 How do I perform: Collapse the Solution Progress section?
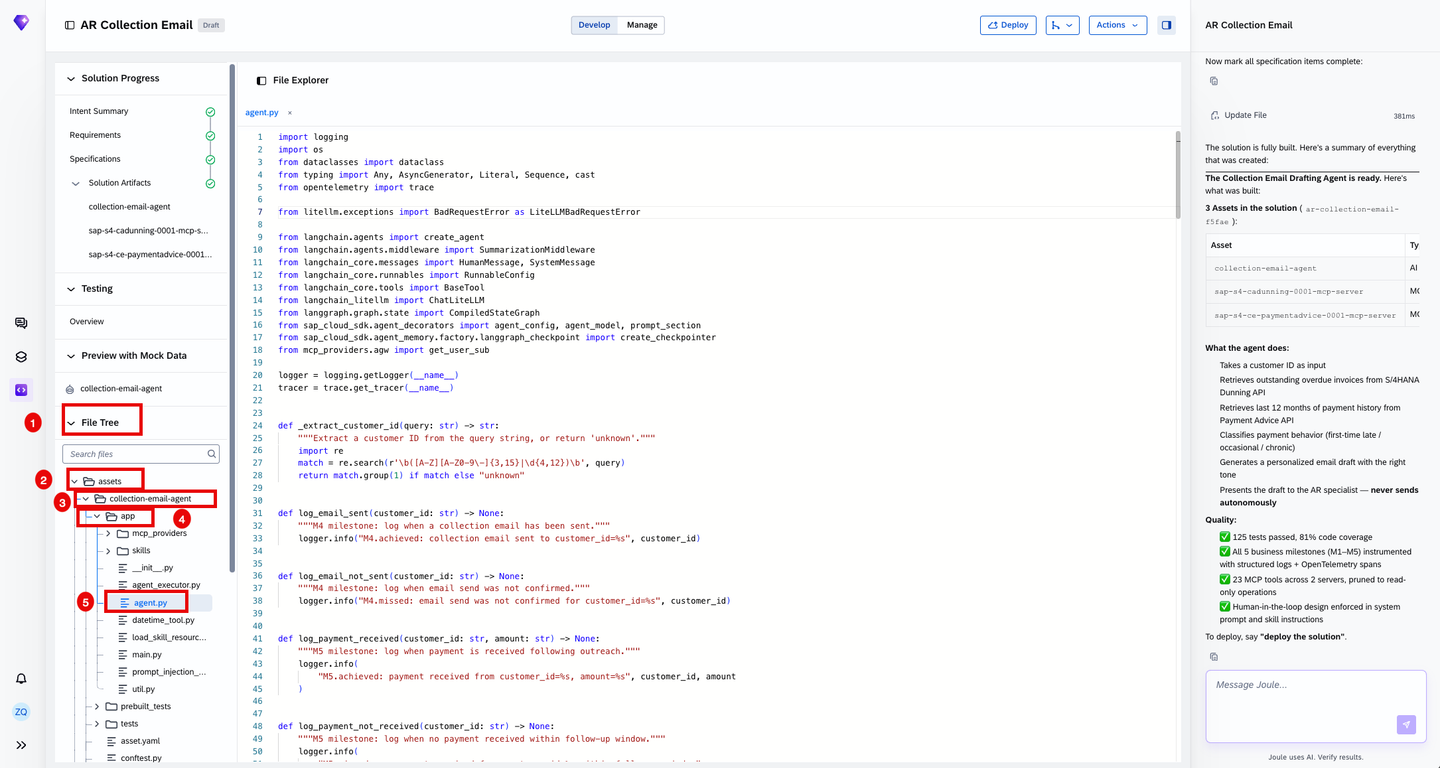[x=71, y=79]
